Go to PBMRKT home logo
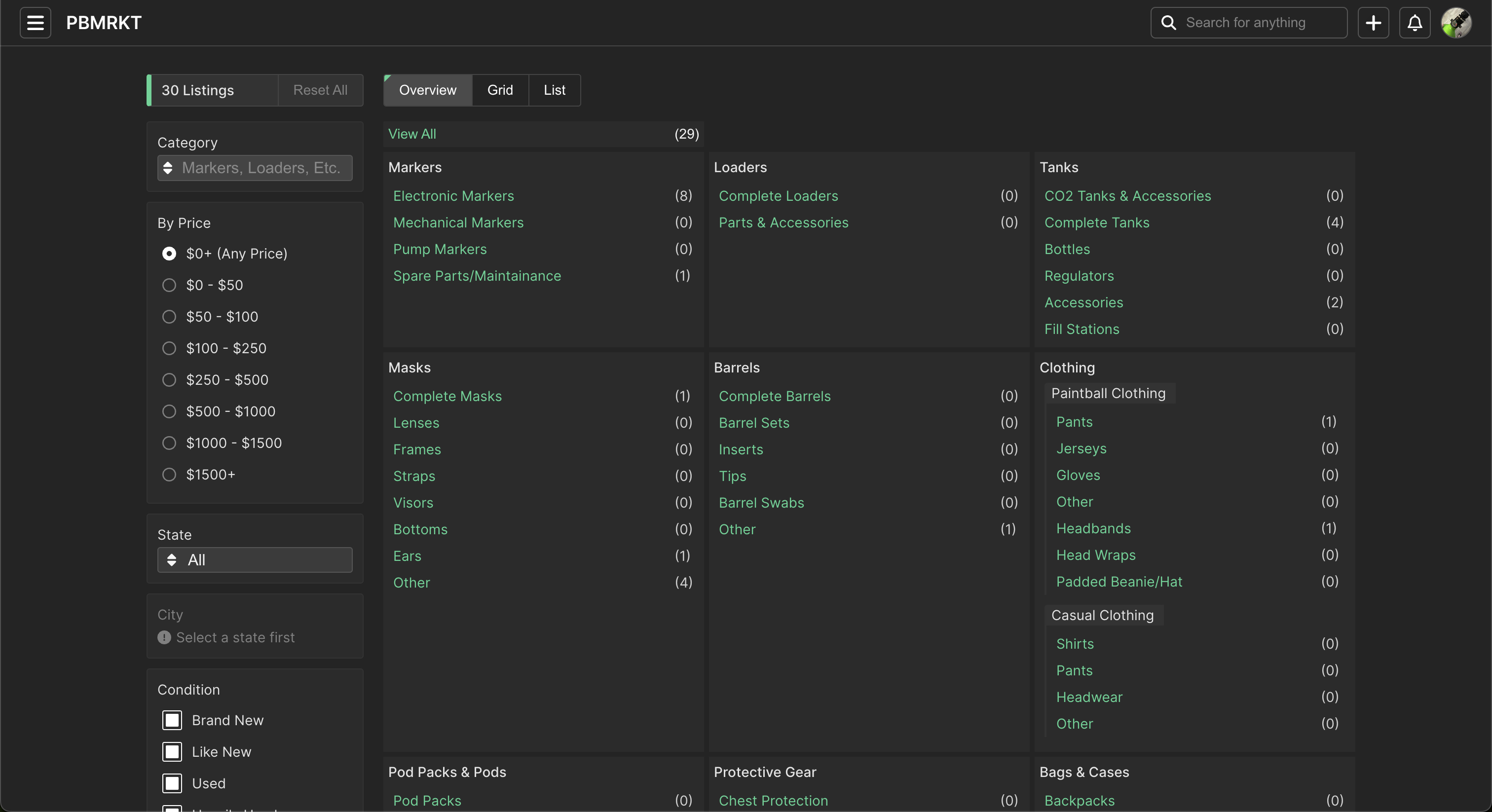This screenshot has width=1492, height=812. (x=104, y=23)
